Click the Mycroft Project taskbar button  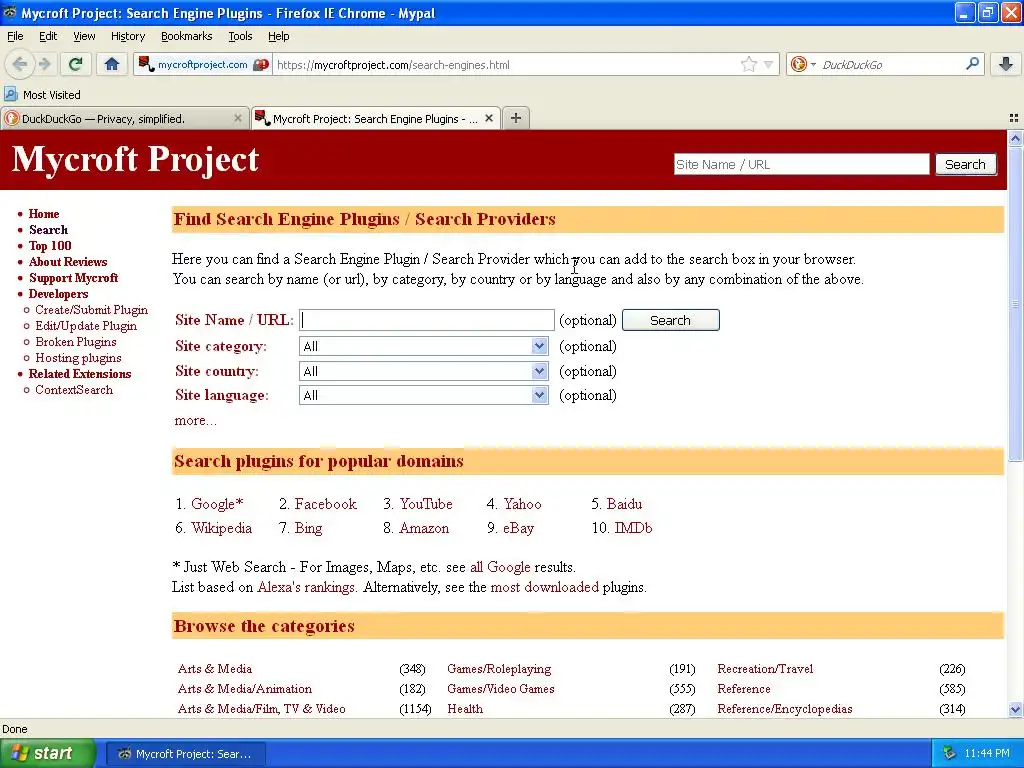[x=185, y=754]
